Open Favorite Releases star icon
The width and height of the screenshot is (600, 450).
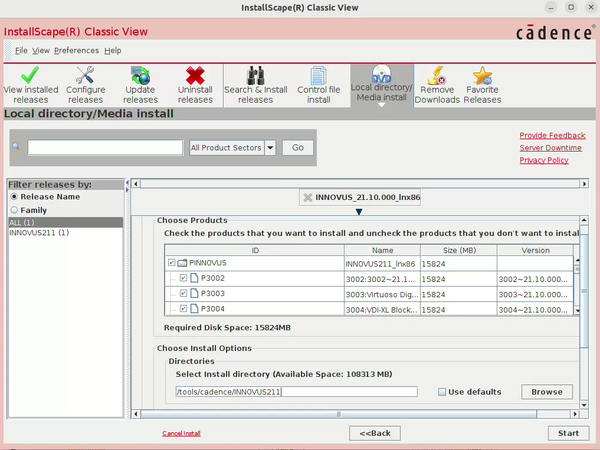(484, 77)
